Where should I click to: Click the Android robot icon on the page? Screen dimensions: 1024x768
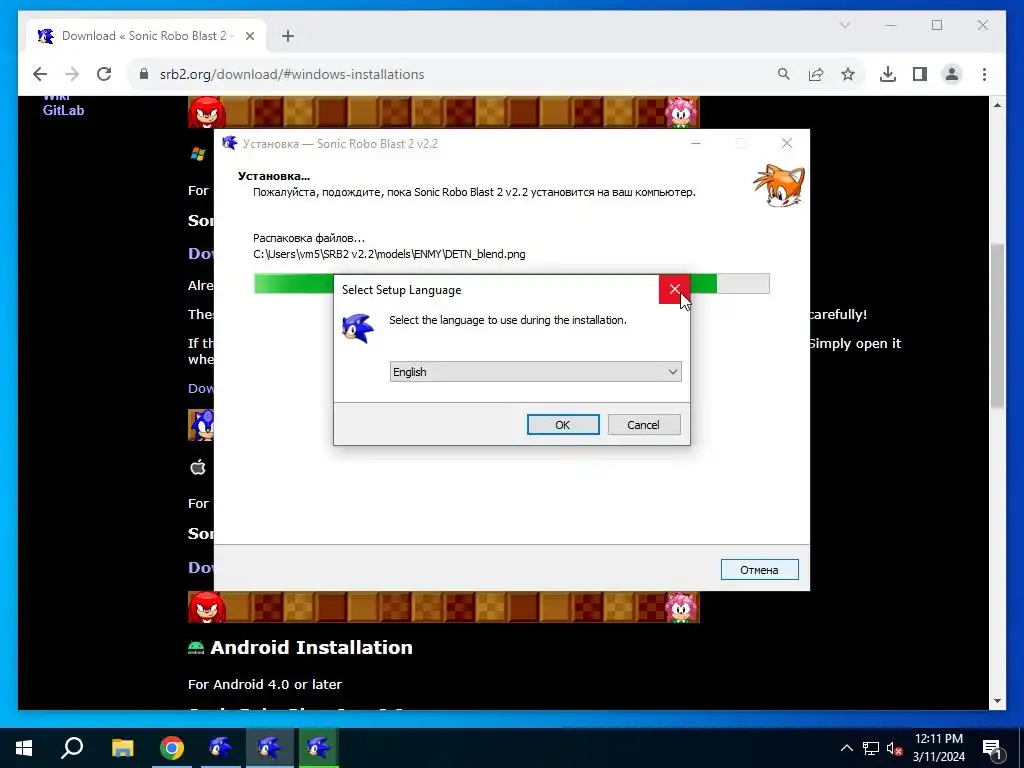(x=196, y=648)
